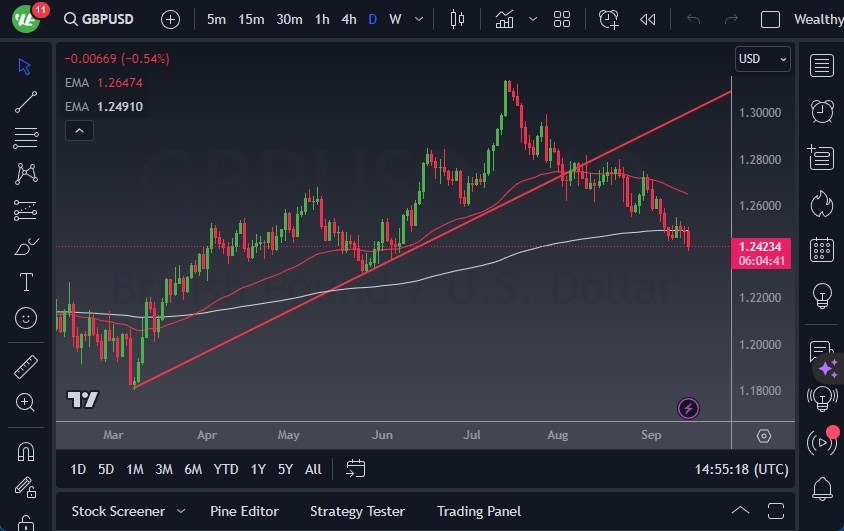Pick the ruler Measure tool
Viewport: 844px width, 531px height.
point(26,367)
